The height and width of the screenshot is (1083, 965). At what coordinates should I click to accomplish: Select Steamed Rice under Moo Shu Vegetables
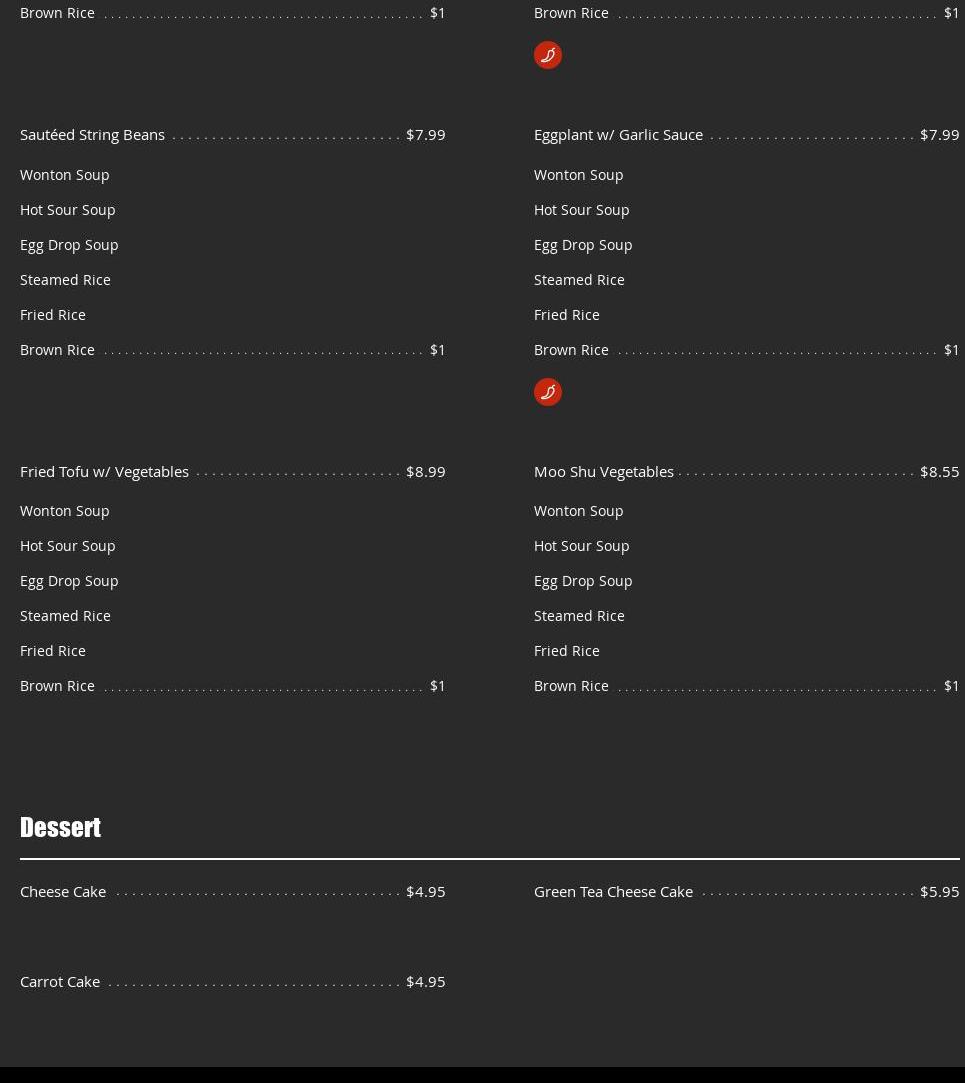[x=579, y=616]
